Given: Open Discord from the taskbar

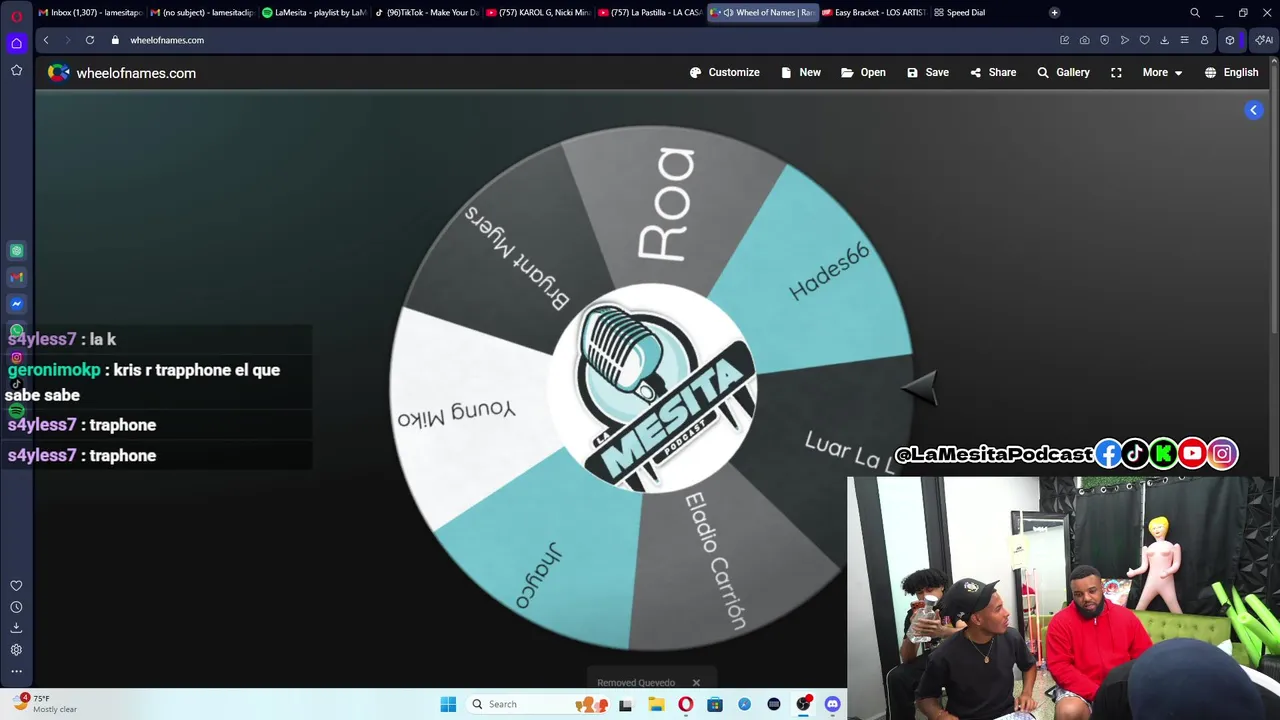Looking at the screenshot, I should tap(832, 704).
